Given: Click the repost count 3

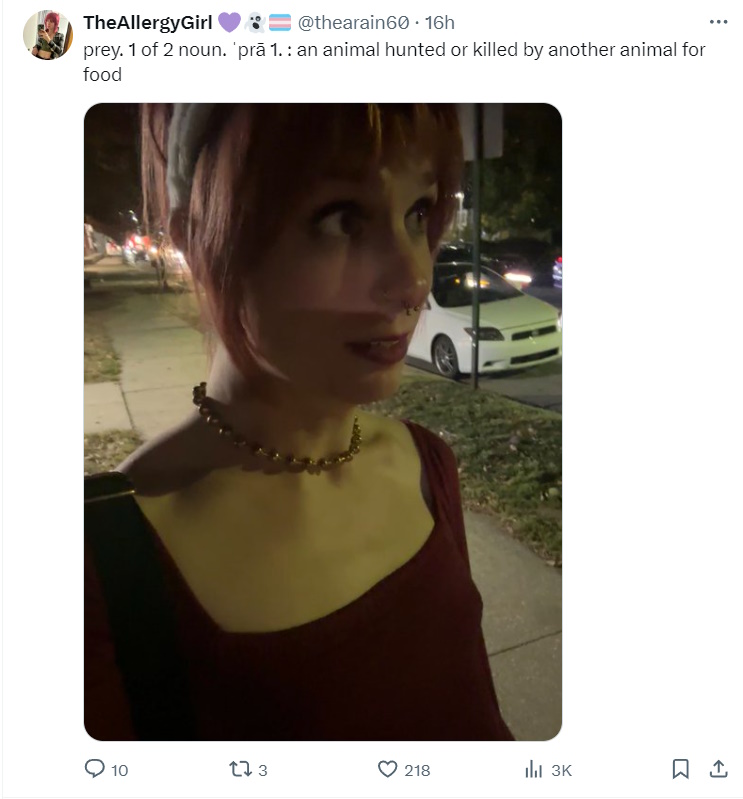Looking at the screenshot, I should 262,770.
